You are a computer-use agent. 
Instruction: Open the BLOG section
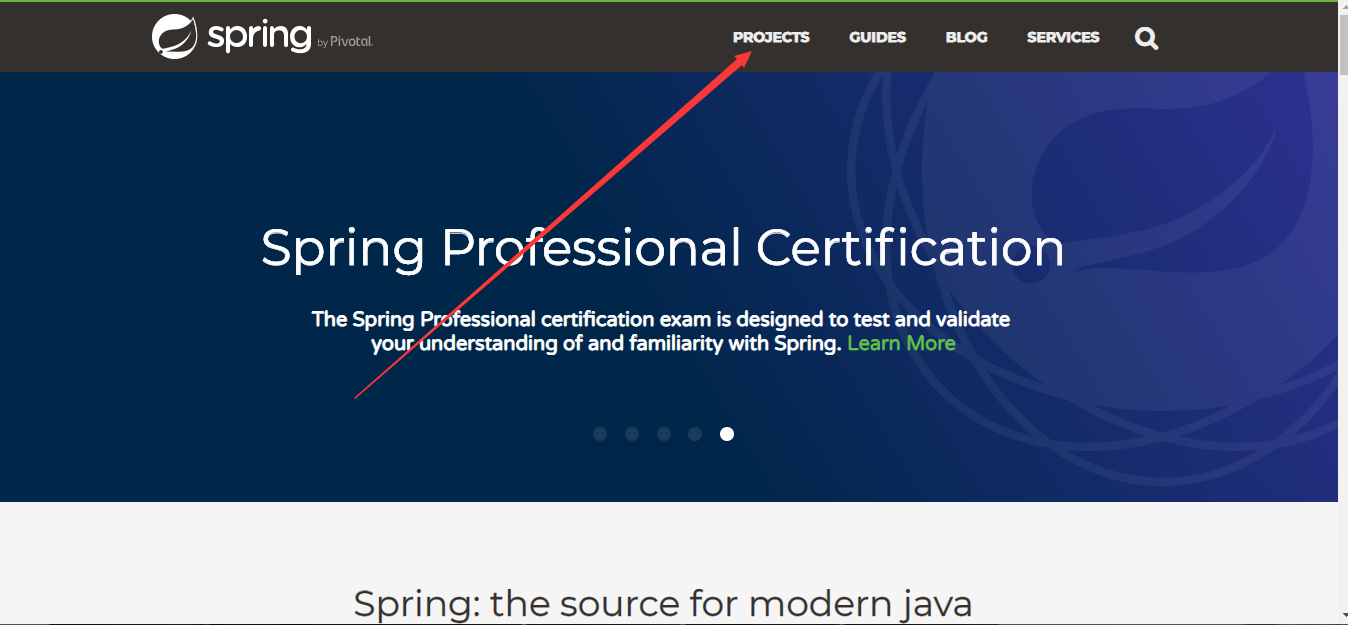[x=966, y=37]
